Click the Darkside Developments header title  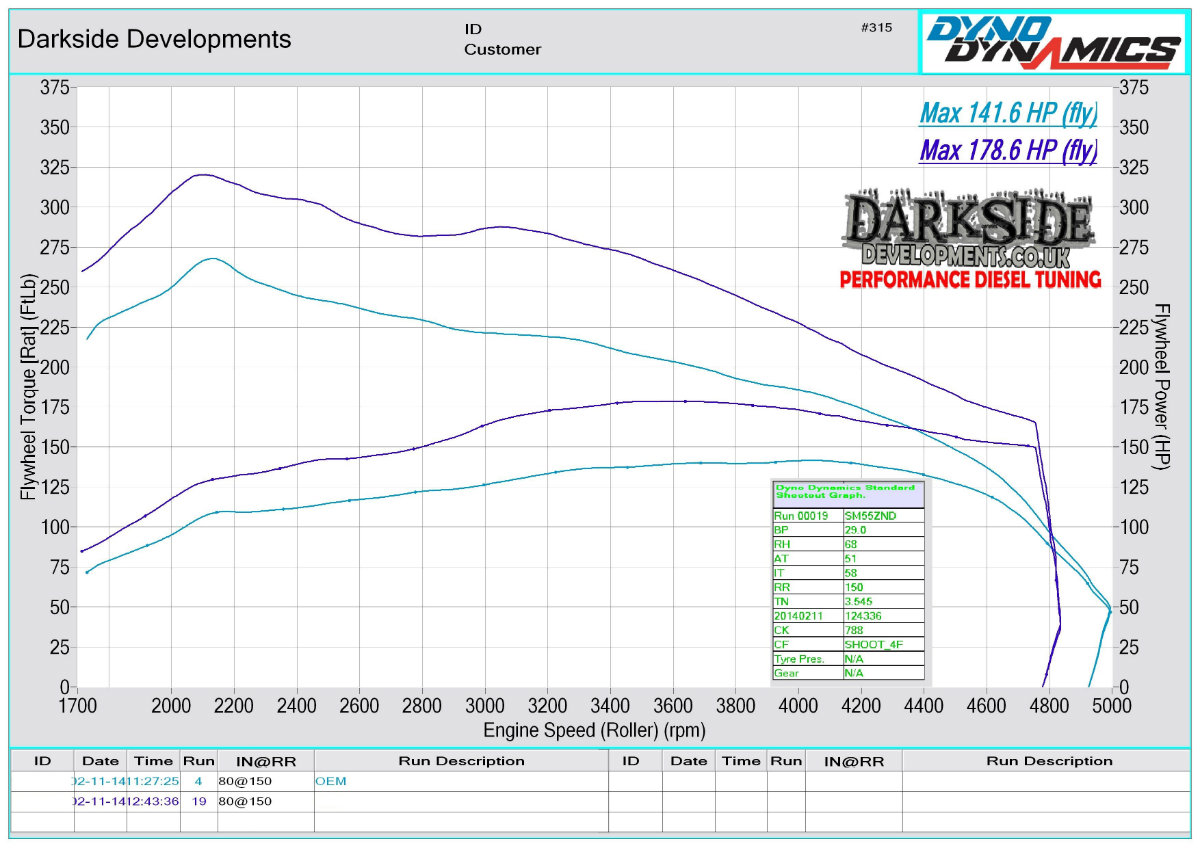tap(155, 39)
